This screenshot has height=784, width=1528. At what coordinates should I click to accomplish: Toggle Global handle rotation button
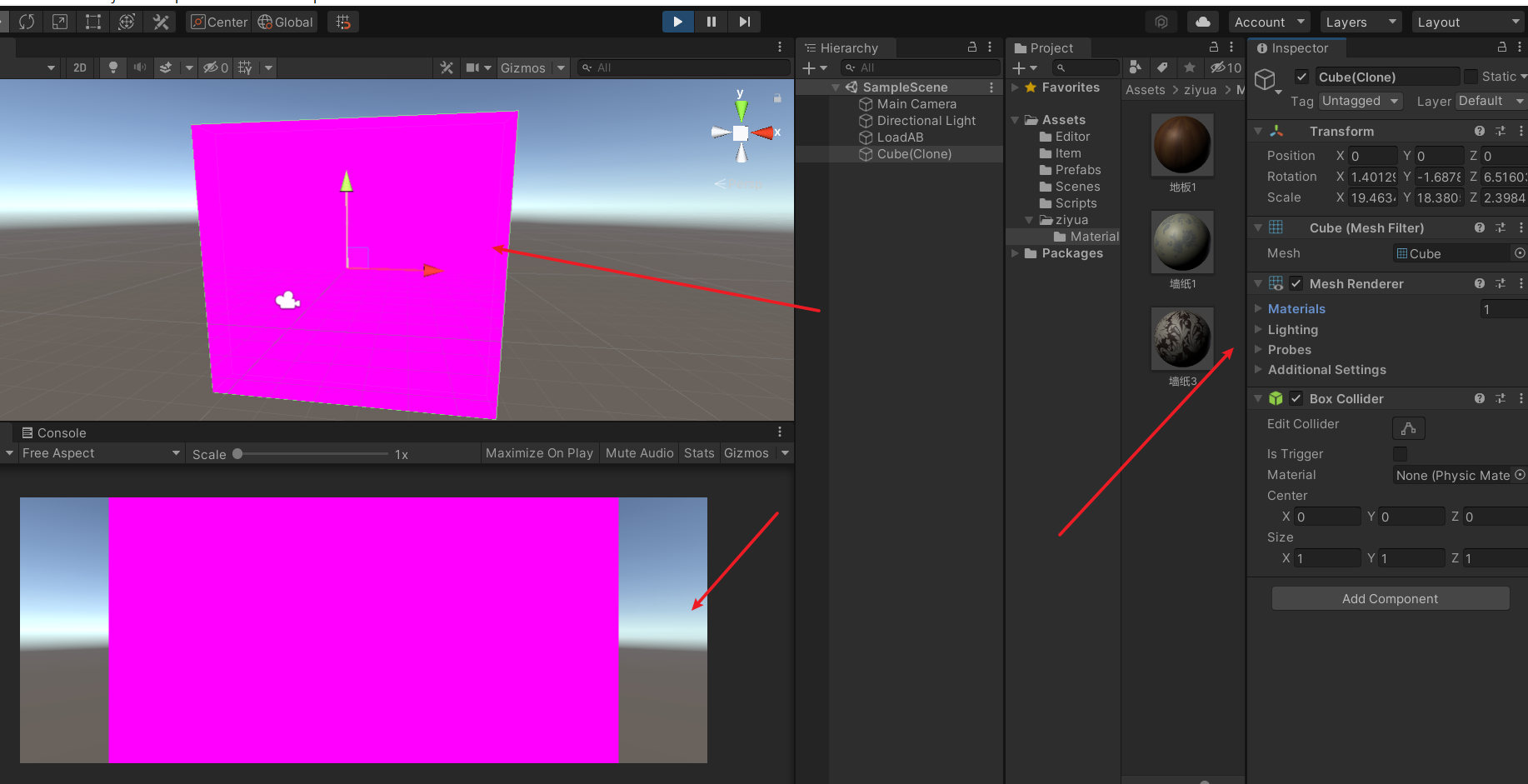[x=286, y=22]
